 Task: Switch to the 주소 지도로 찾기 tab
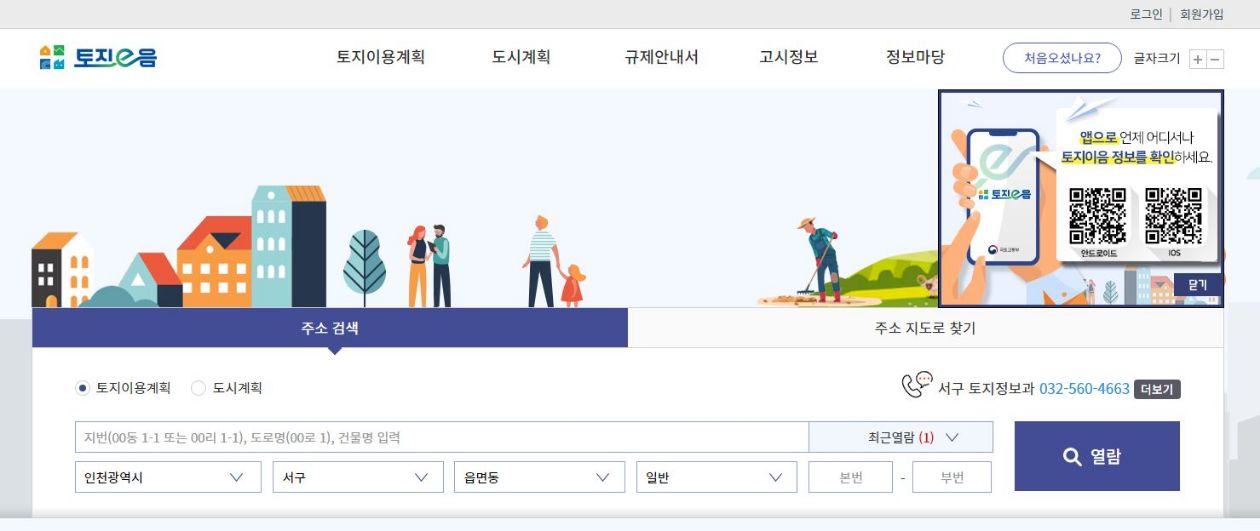[925, 327]
